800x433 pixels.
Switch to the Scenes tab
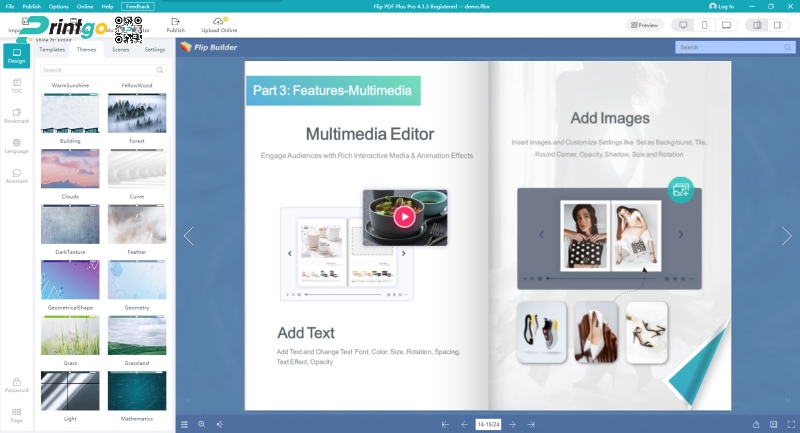pyautogui.click(x=120, y=49)
